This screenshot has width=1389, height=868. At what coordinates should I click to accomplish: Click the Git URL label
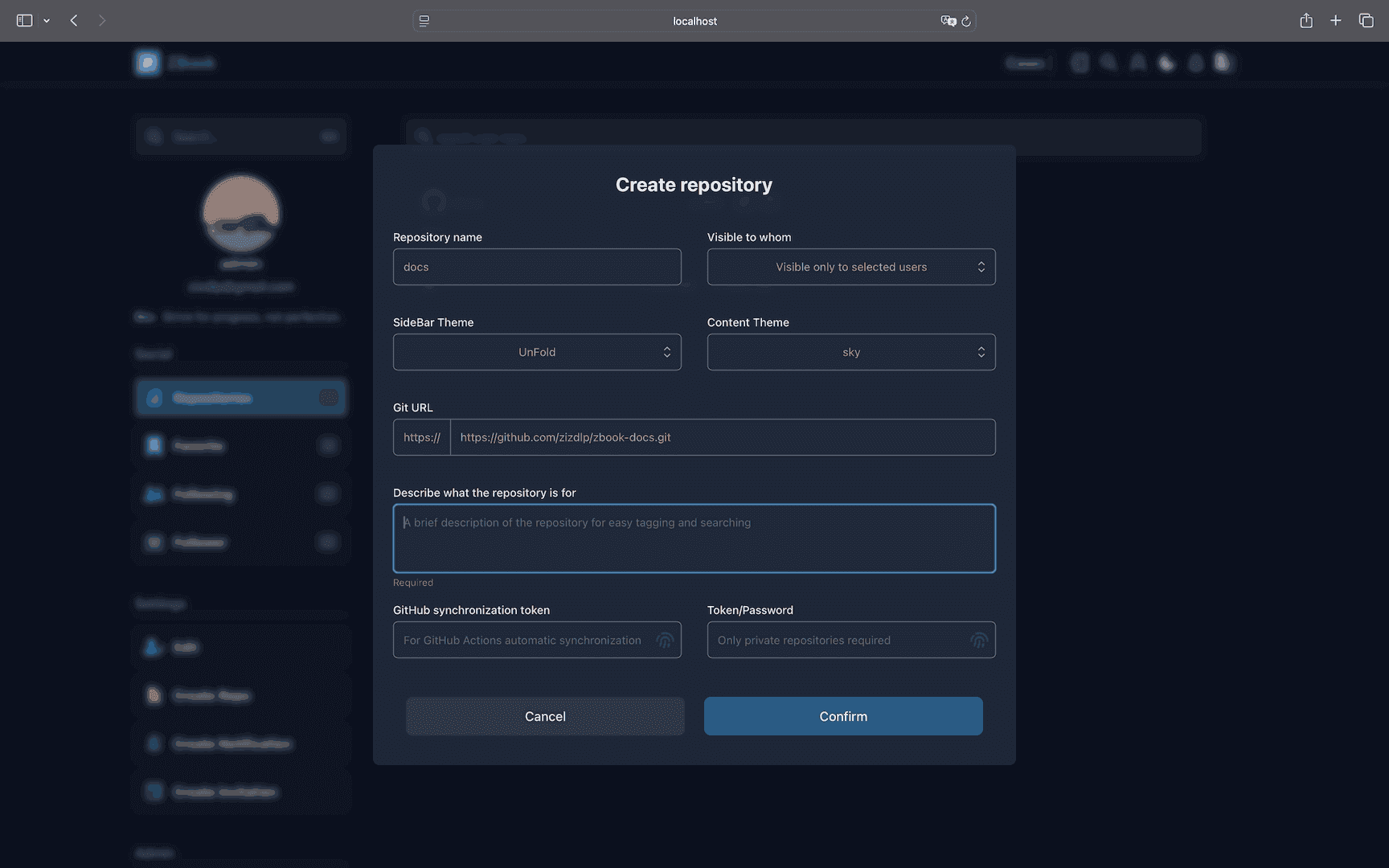coord(413,407)
